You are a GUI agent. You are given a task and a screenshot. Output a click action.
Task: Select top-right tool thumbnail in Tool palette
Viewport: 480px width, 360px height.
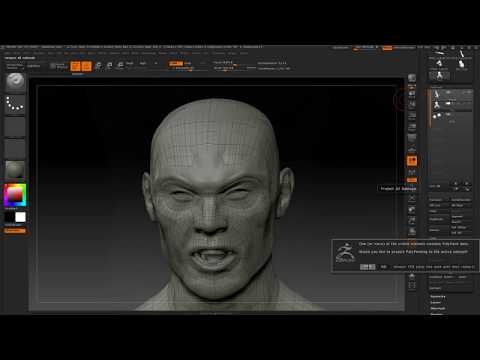click(462, 54)
